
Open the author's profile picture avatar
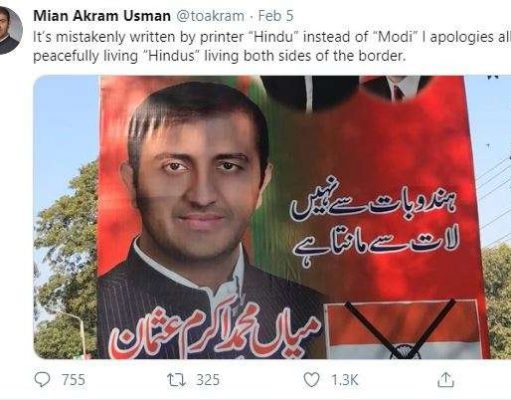click(x=9, y=30)
